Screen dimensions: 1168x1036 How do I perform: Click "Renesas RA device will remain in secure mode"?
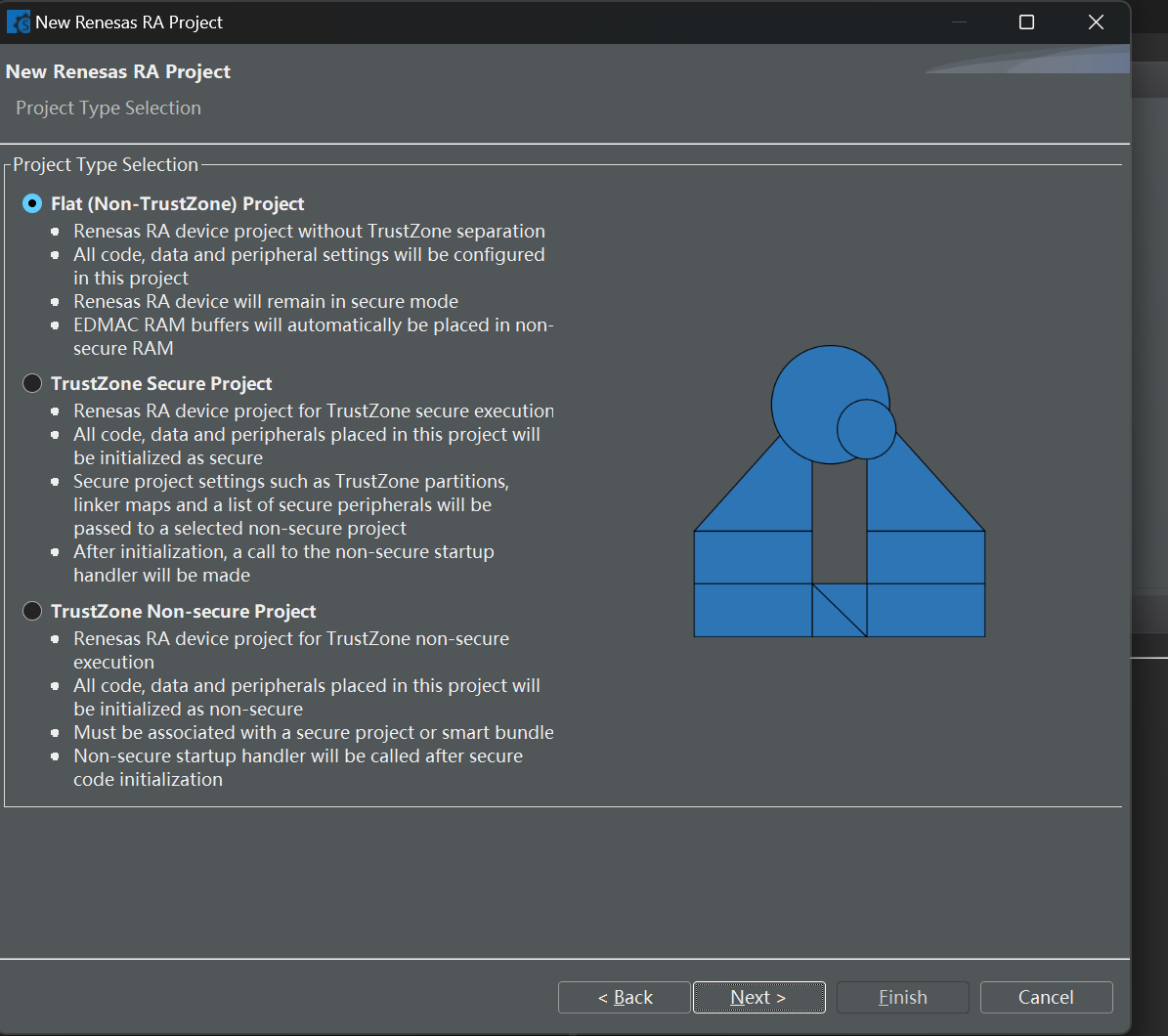tap(266, 302)
